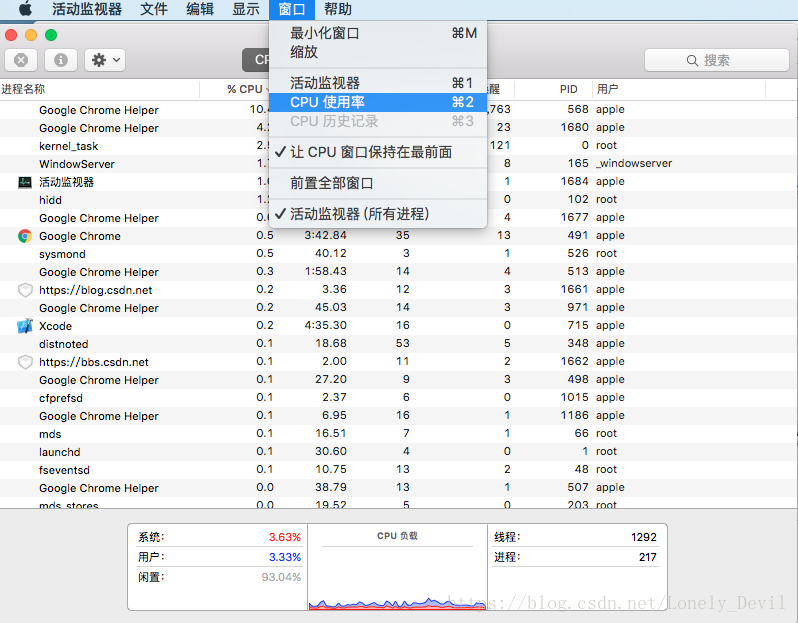Screen dimensions: 798x623
Task: Open the 帮助 menu
Action: coord(338,9)
